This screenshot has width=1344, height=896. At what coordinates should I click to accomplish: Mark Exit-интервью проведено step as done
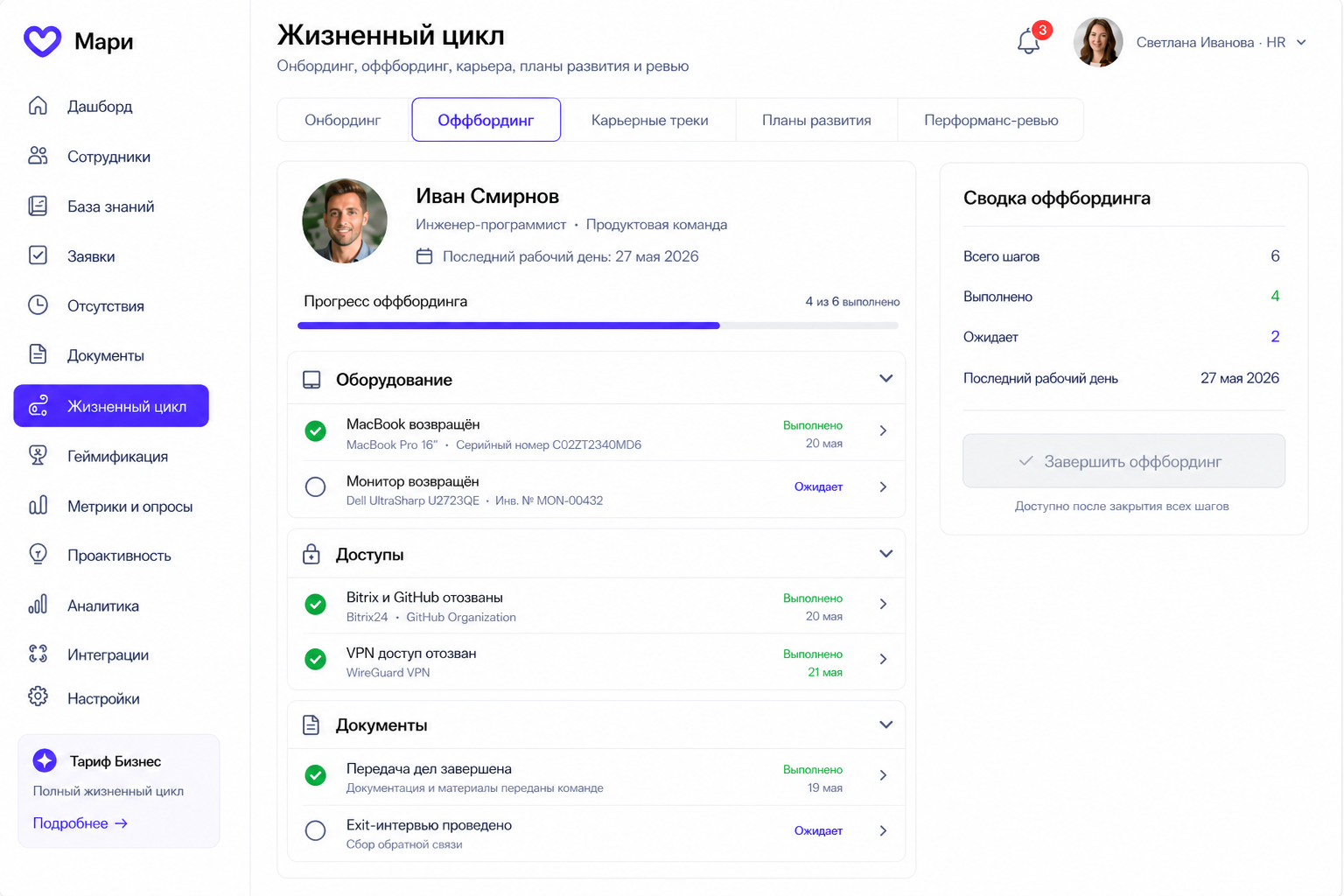[316, 831]
